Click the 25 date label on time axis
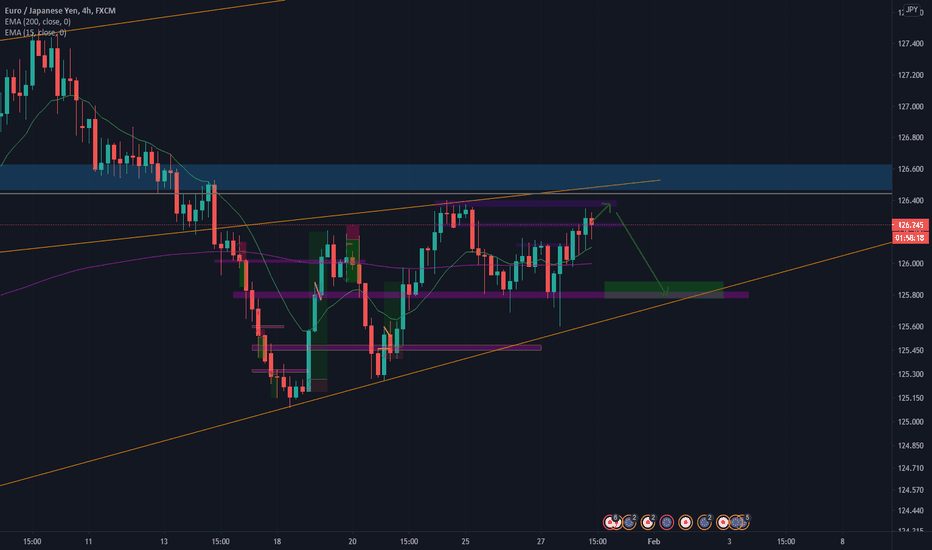This screenshot has width=932, height=550. point(465,541)
